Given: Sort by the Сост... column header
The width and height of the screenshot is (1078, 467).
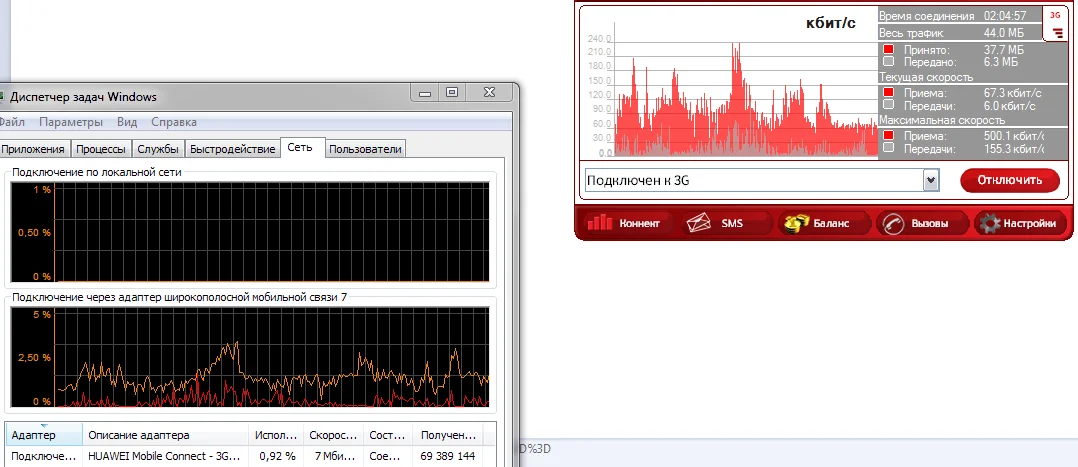Looking at the screenshot, I should [387, 435].
